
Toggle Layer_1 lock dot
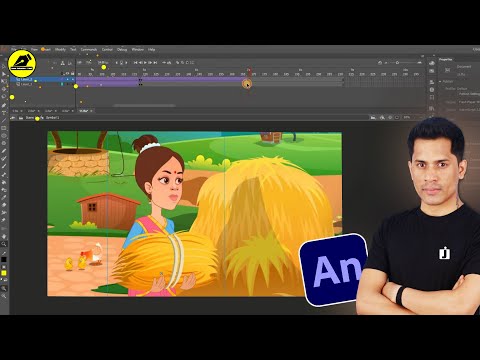coord(72,84)
